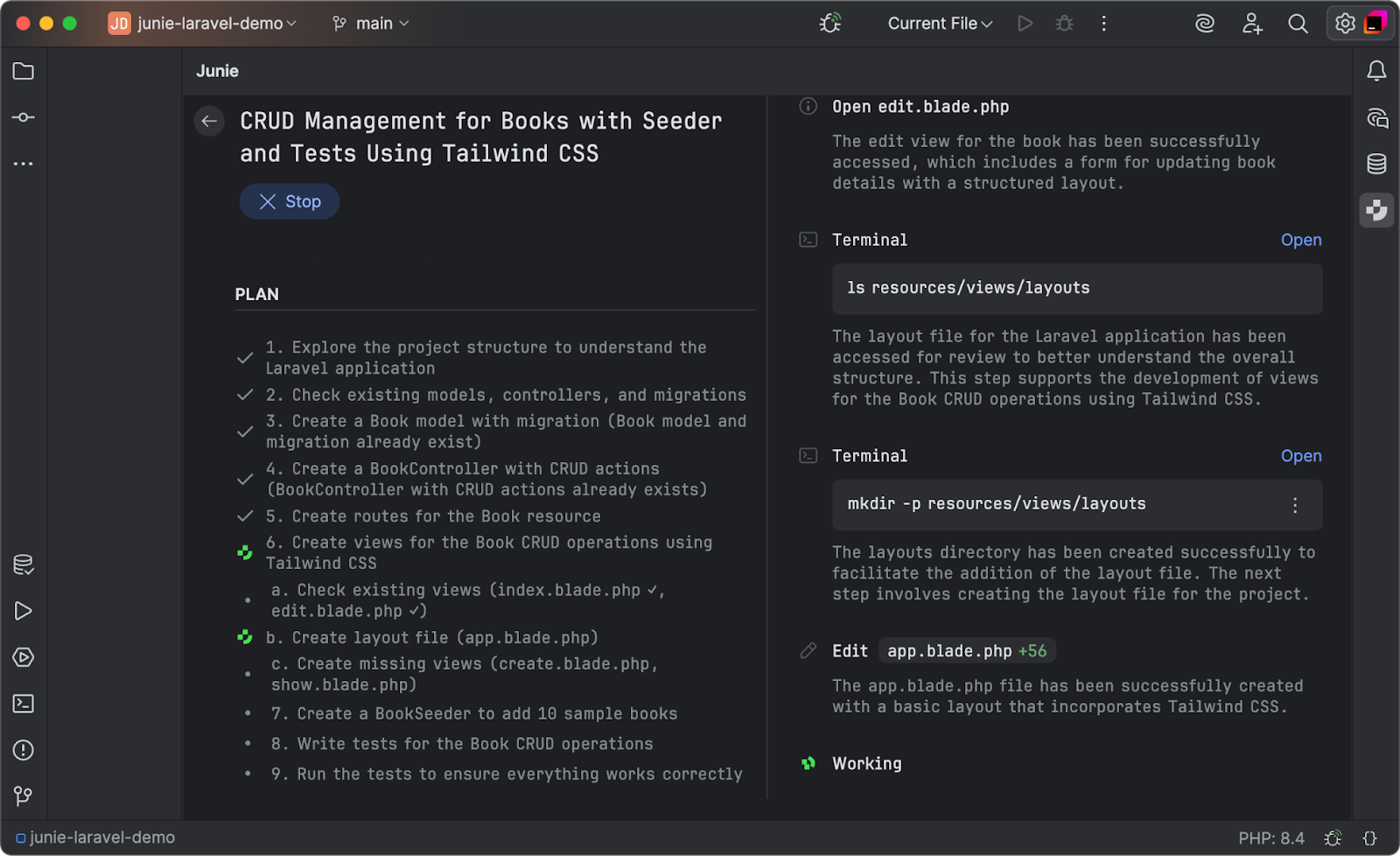Open the ls resources/views/layouts terminal link
Image resolution: width=1400 pixels, height=856 pixels.
[1301, 240]
